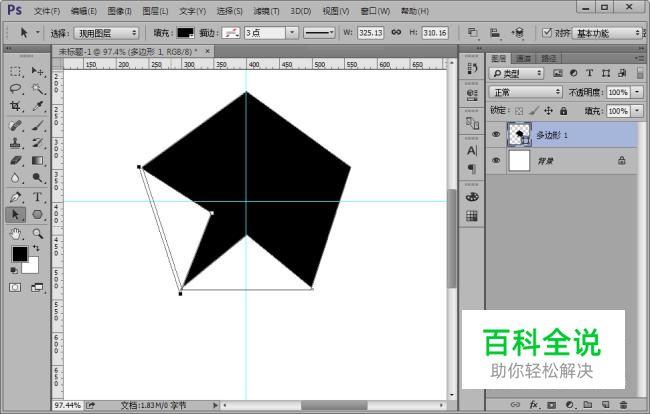Viewport: 650px width, 414px height.
Task: Open the fill color swatch in options bar
Action: [x=185, y=33]
